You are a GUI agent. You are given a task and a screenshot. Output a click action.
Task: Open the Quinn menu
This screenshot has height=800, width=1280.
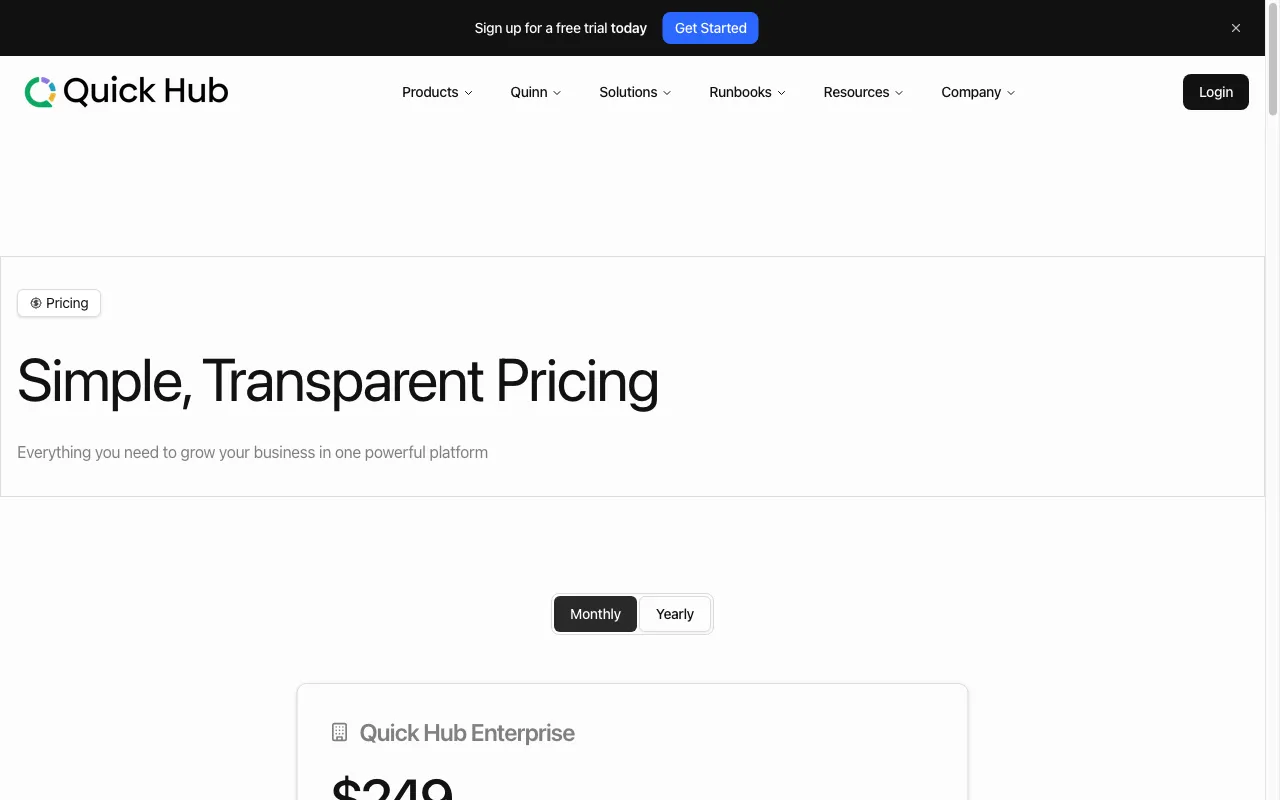(536, 92)
